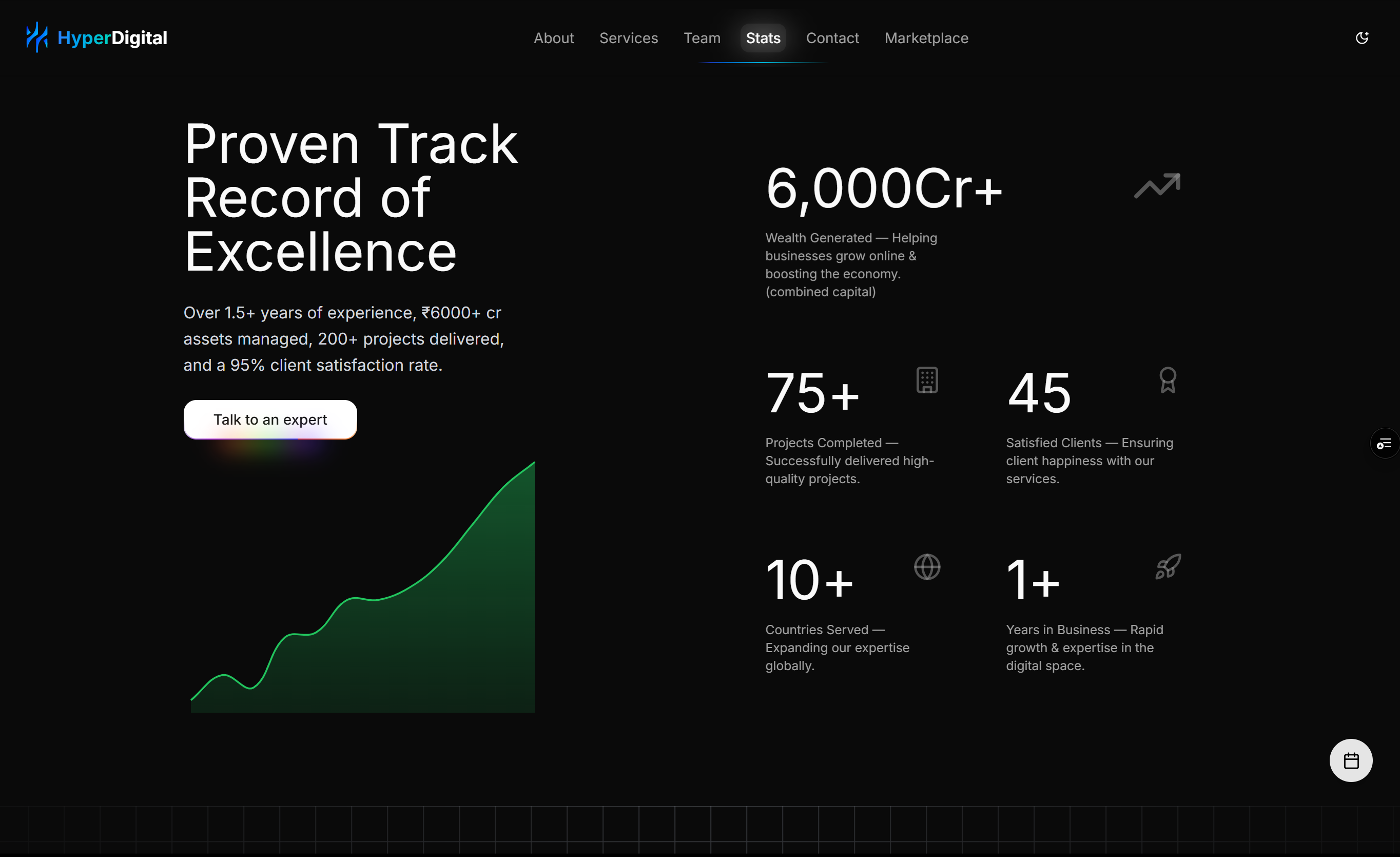Open the Contact nav link
The width and height of the screenshot is (1400, 857).
pyautogui.click(x=832, y=38)
